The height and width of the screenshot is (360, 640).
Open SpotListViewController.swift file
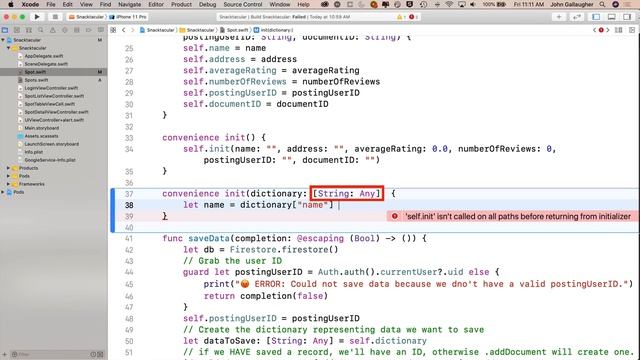(x=54, y=96)
